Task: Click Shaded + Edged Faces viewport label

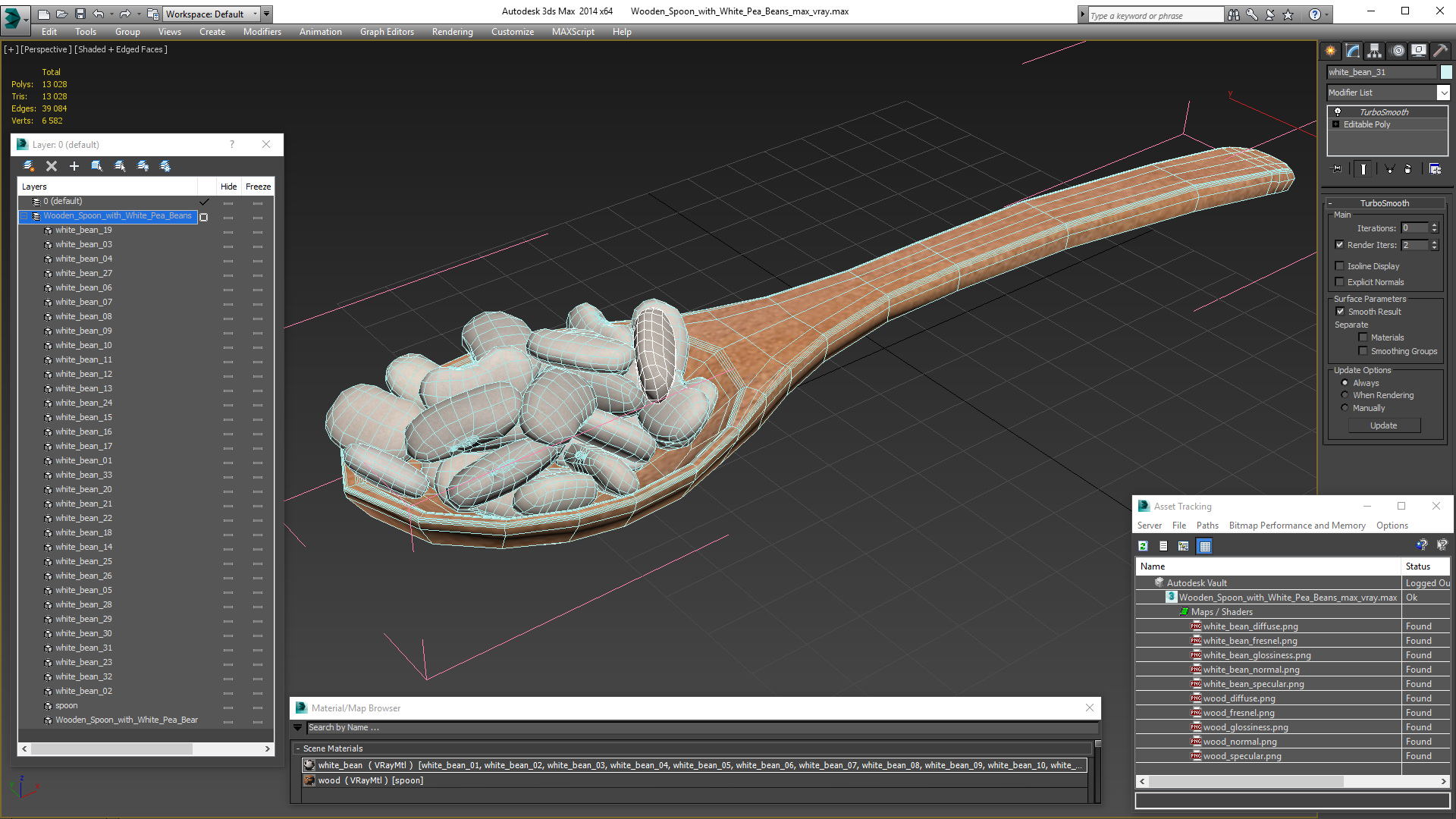Action: (121, 49)
